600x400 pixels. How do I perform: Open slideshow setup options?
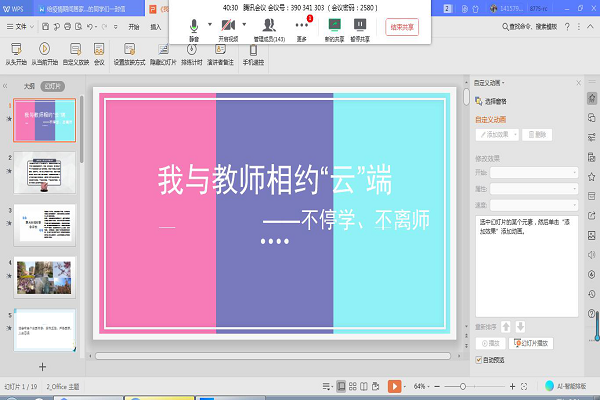[129, 54]
